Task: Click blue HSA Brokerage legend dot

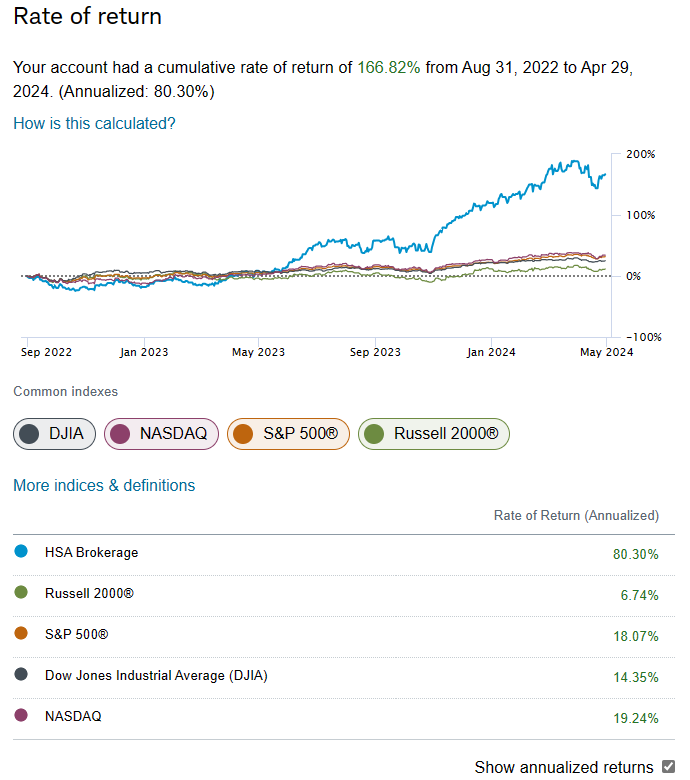Action: [x=21, y=552]
